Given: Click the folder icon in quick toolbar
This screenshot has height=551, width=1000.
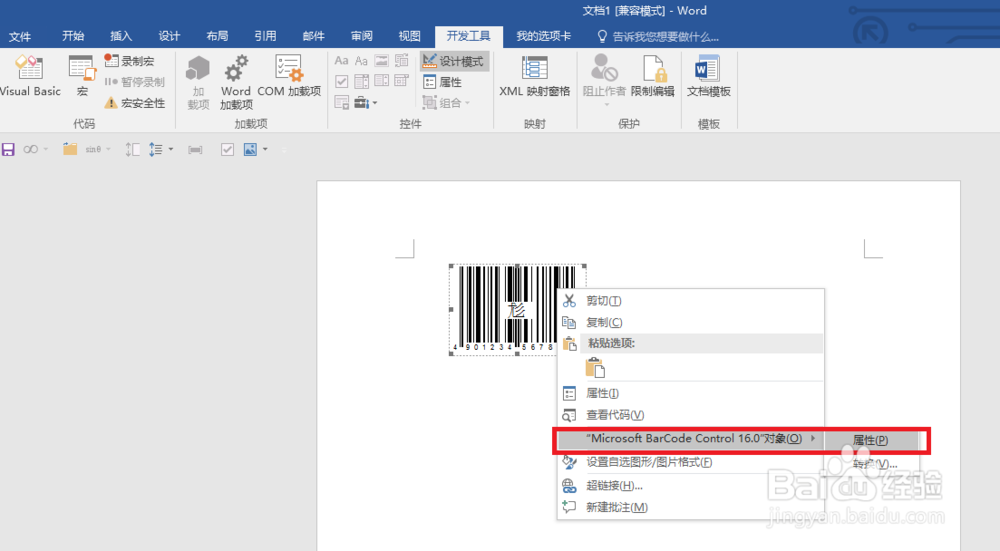Looking at the screenshot, I should (70, 149).
